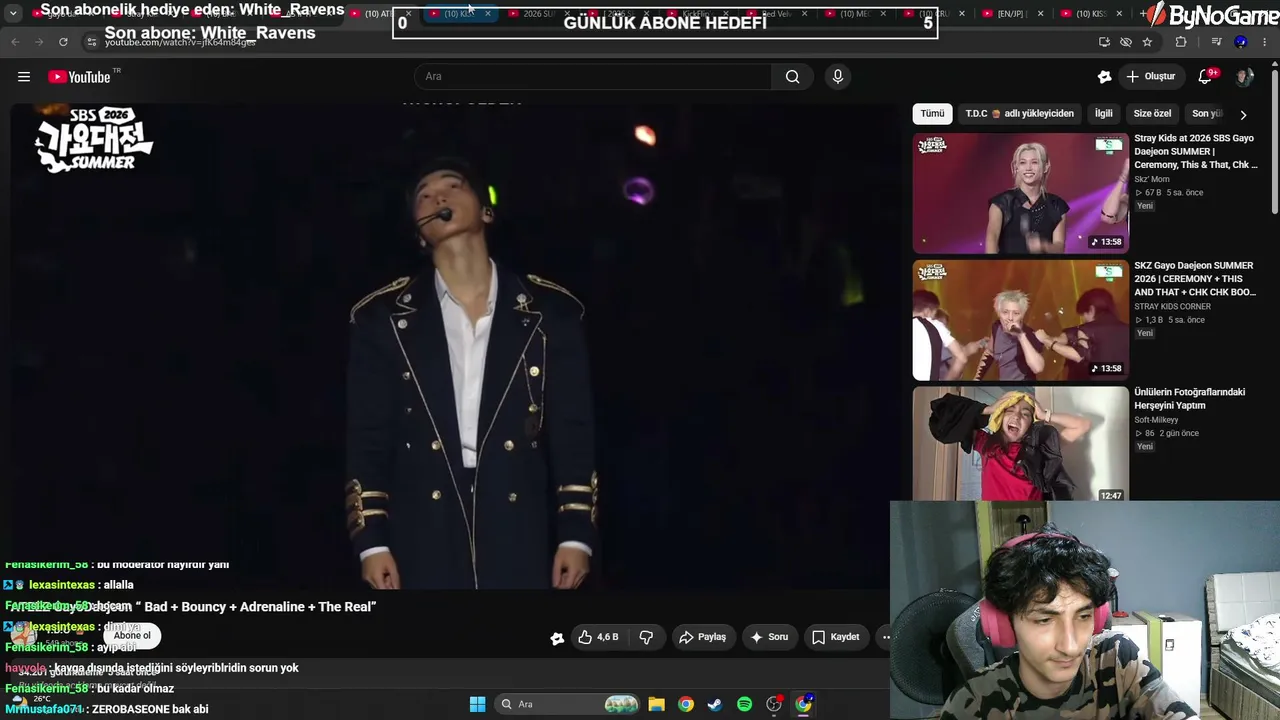Subscribe with the Abone ol button
The image size is (1280, 720).
132,636
